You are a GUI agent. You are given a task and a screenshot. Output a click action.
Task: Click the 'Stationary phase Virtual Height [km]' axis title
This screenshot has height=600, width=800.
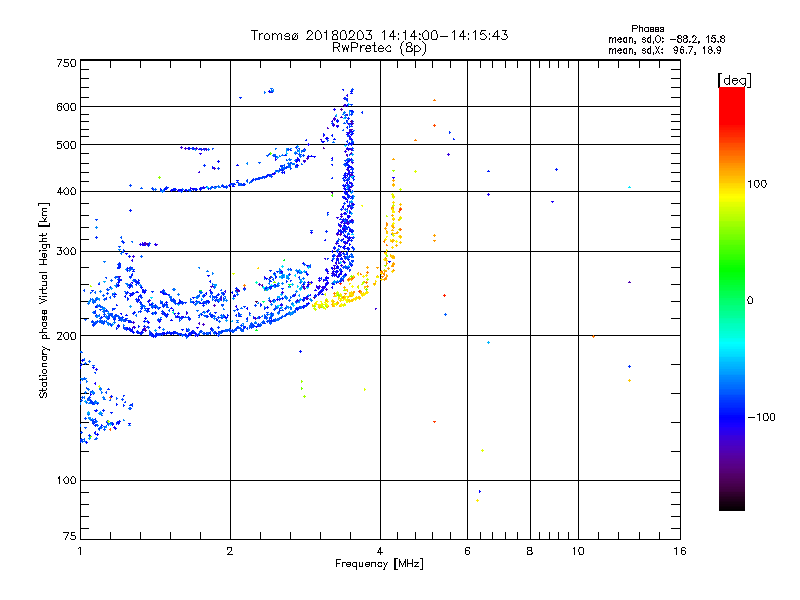tap(44, 300)
